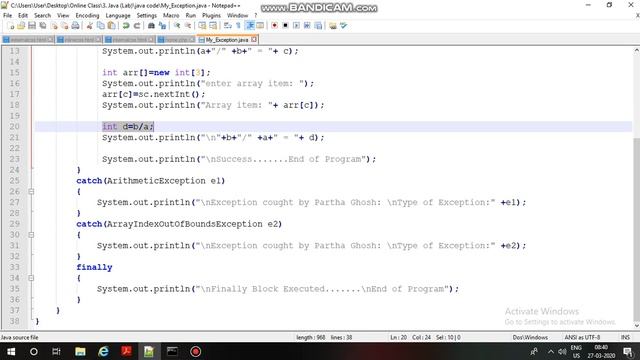Save the file with the Save icon
640x360 pixels.
[32, 26]
